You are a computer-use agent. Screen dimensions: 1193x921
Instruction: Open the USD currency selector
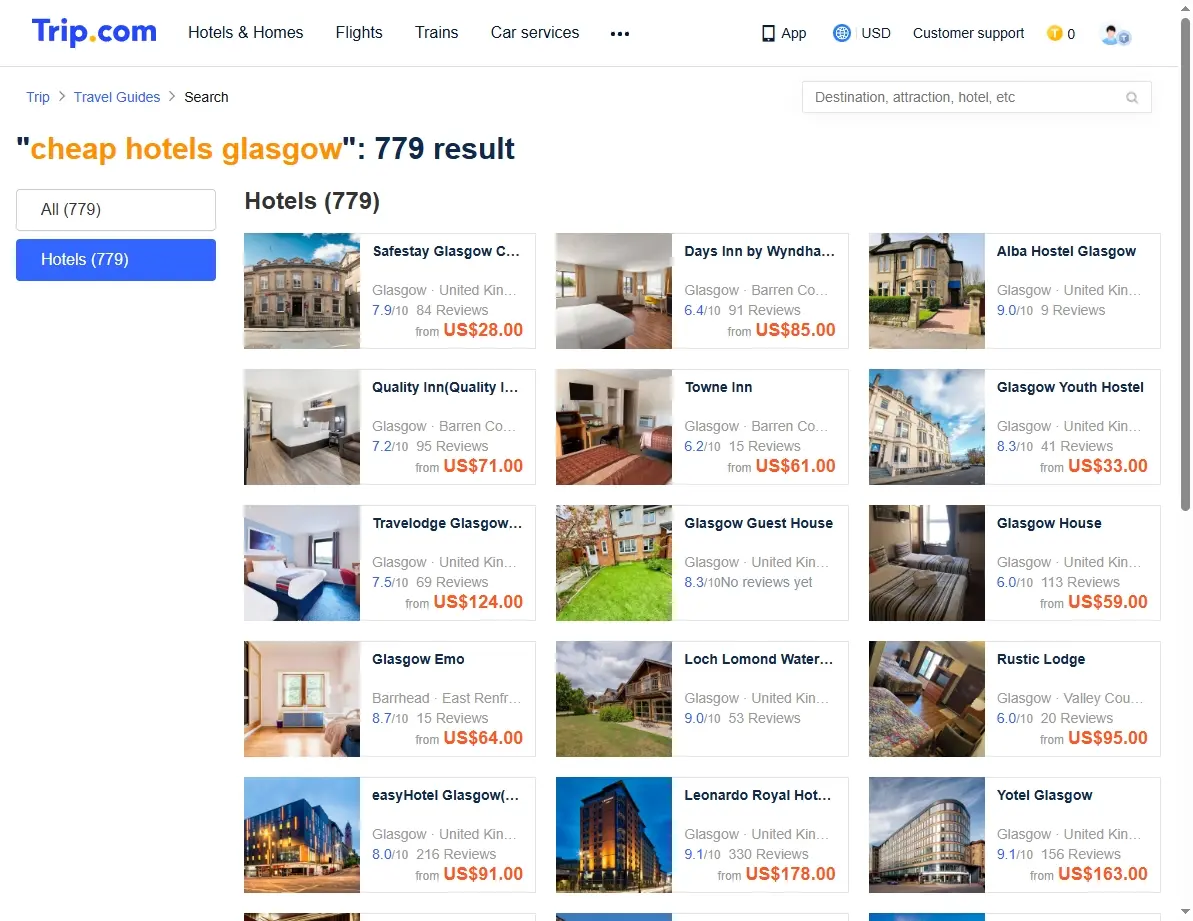click(876, 33)
